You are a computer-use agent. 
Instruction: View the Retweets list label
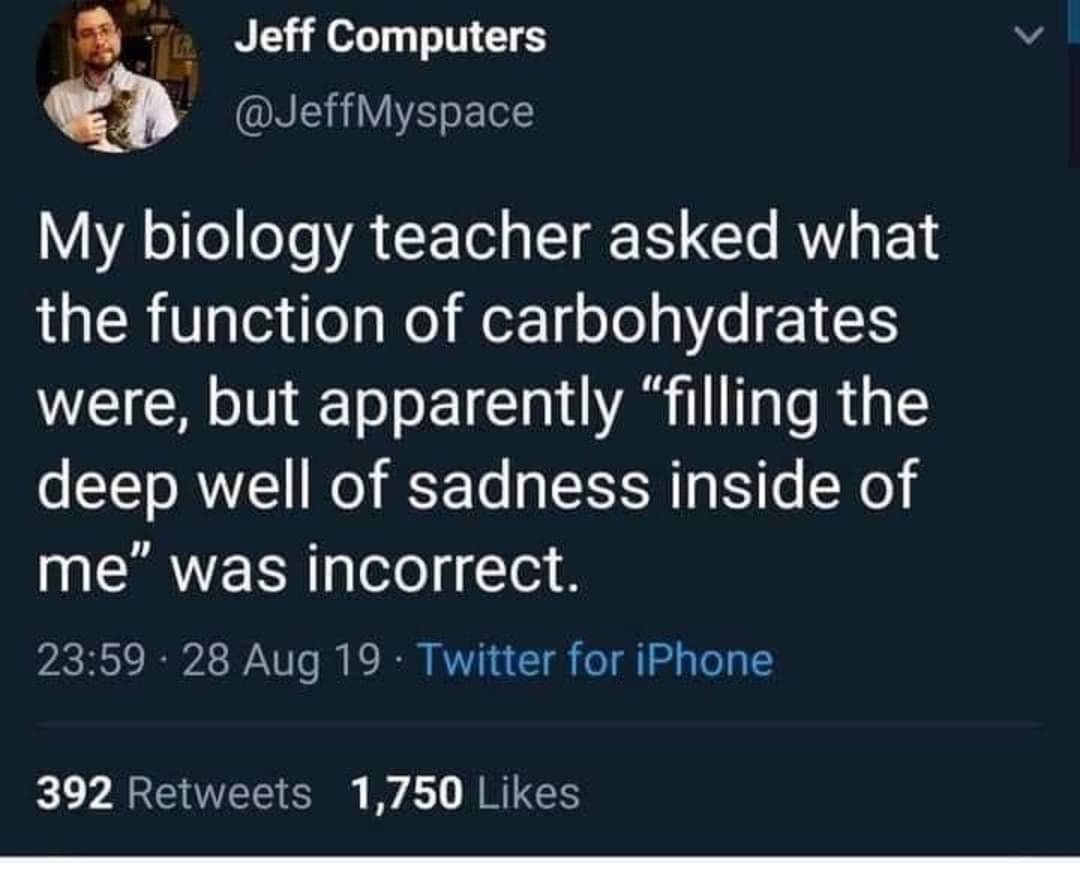pyautogui.click(x=220, y=793)
